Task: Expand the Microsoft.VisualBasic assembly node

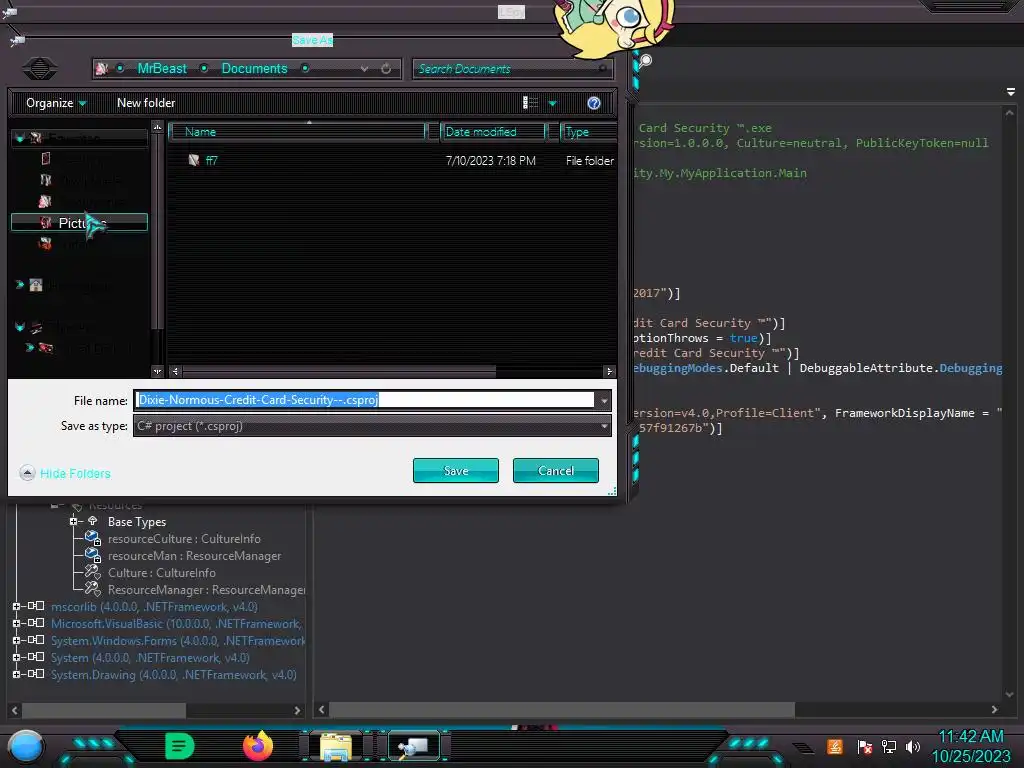Action: [x=16, y=624]
